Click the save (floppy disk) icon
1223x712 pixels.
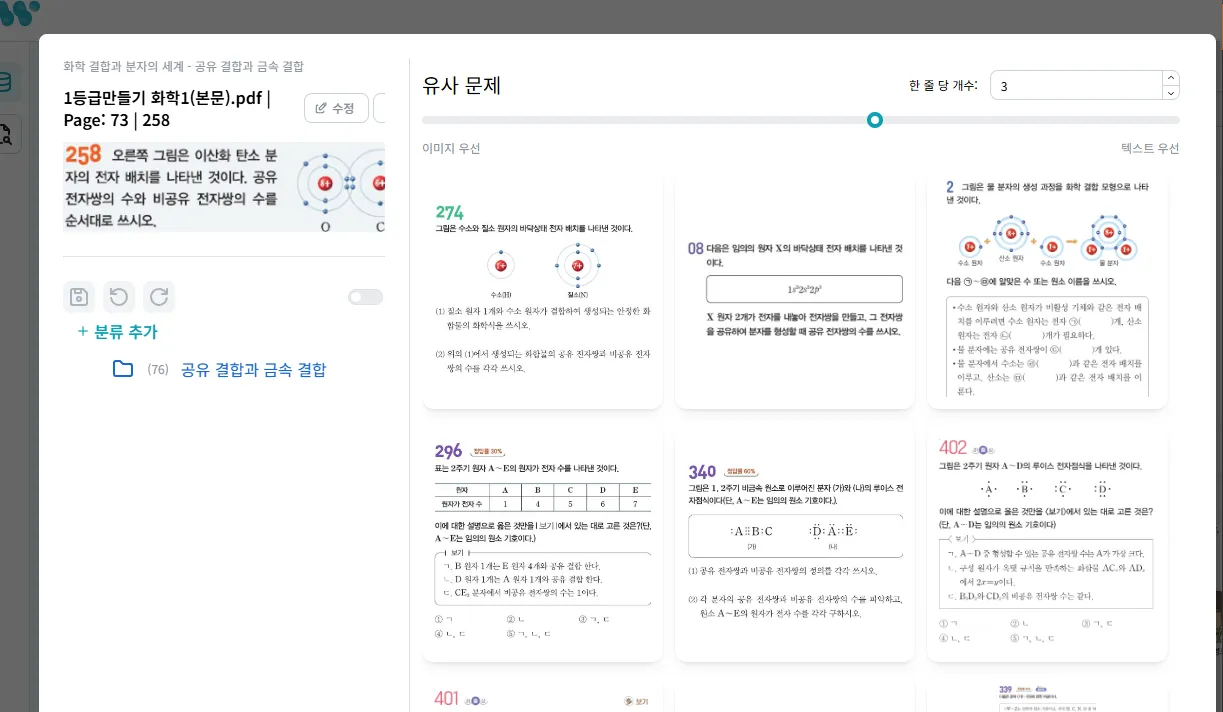point(79,297)
